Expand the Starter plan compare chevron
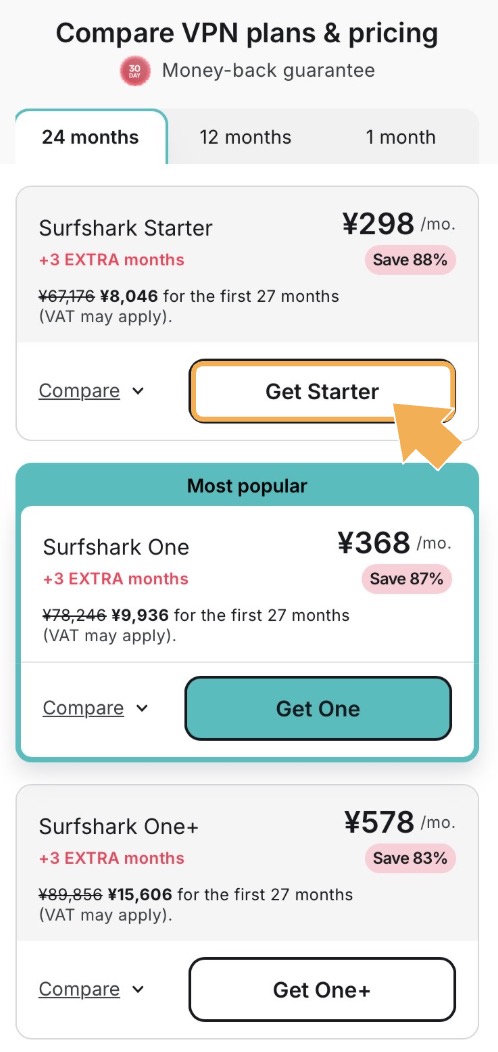Viewport: 498px width, 1052px height. click(138, 391)
